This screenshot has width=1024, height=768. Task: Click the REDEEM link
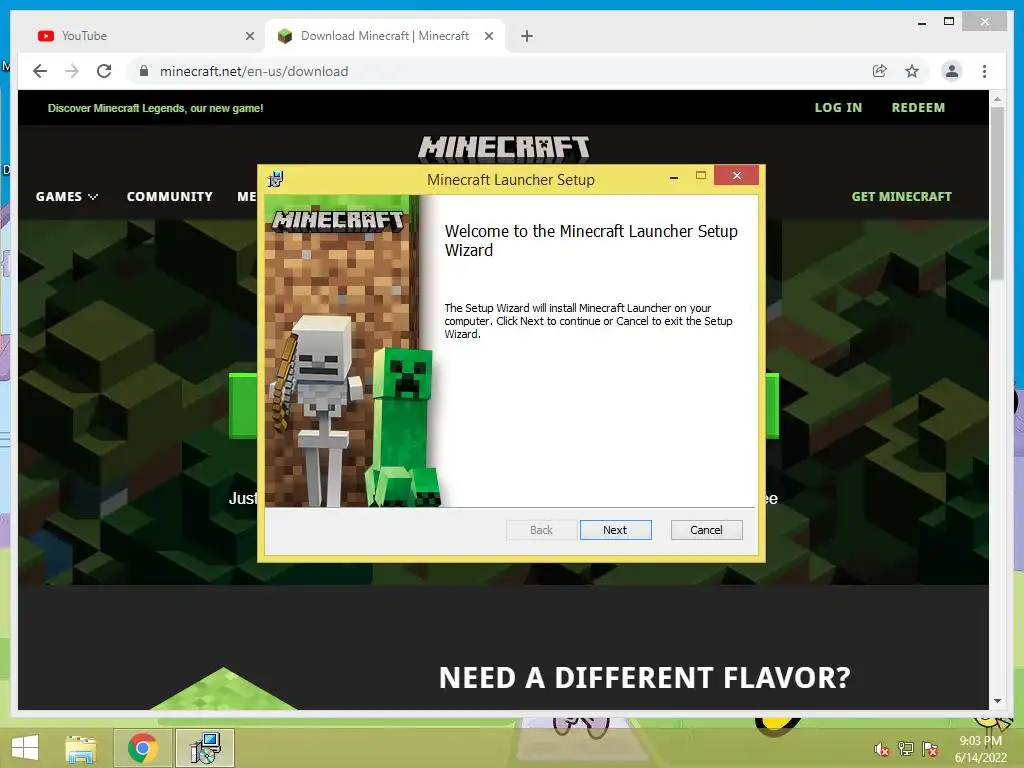point(918,108)
